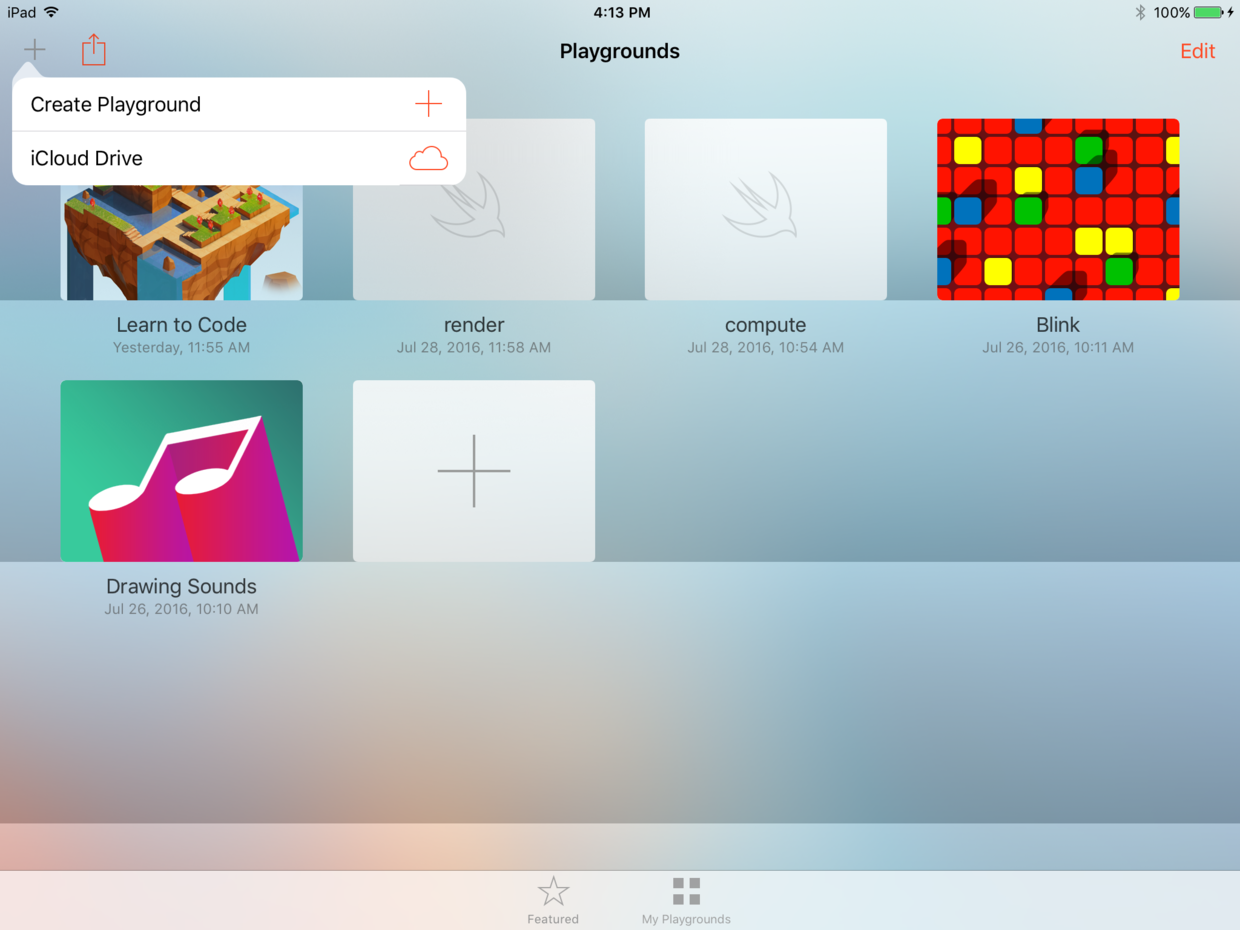This screenshot has width=1240, height=930.
Task: Choose iCloud Drive menu entry
Action: tap(239, 158)
